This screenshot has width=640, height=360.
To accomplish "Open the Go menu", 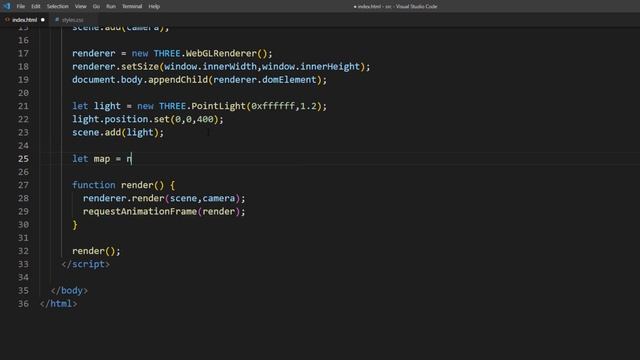I will [x=96, y=6].
